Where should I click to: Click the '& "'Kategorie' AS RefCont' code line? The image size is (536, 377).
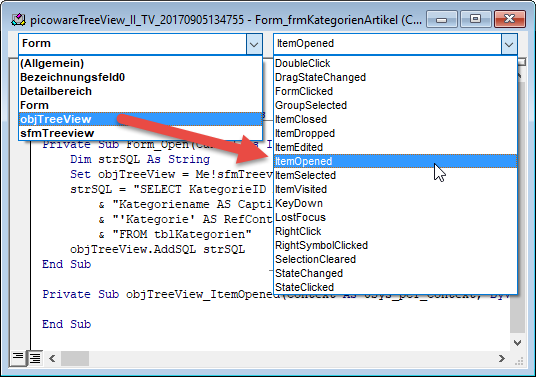point(185,219)
